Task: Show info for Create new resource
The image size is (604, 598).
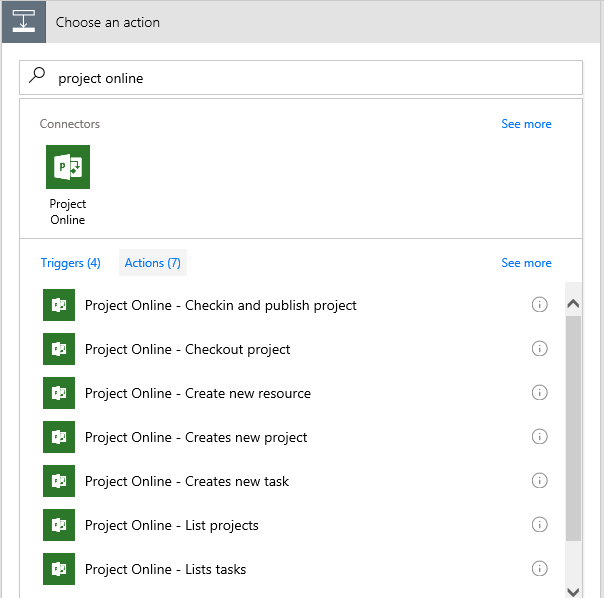Action: click(539, 393)
